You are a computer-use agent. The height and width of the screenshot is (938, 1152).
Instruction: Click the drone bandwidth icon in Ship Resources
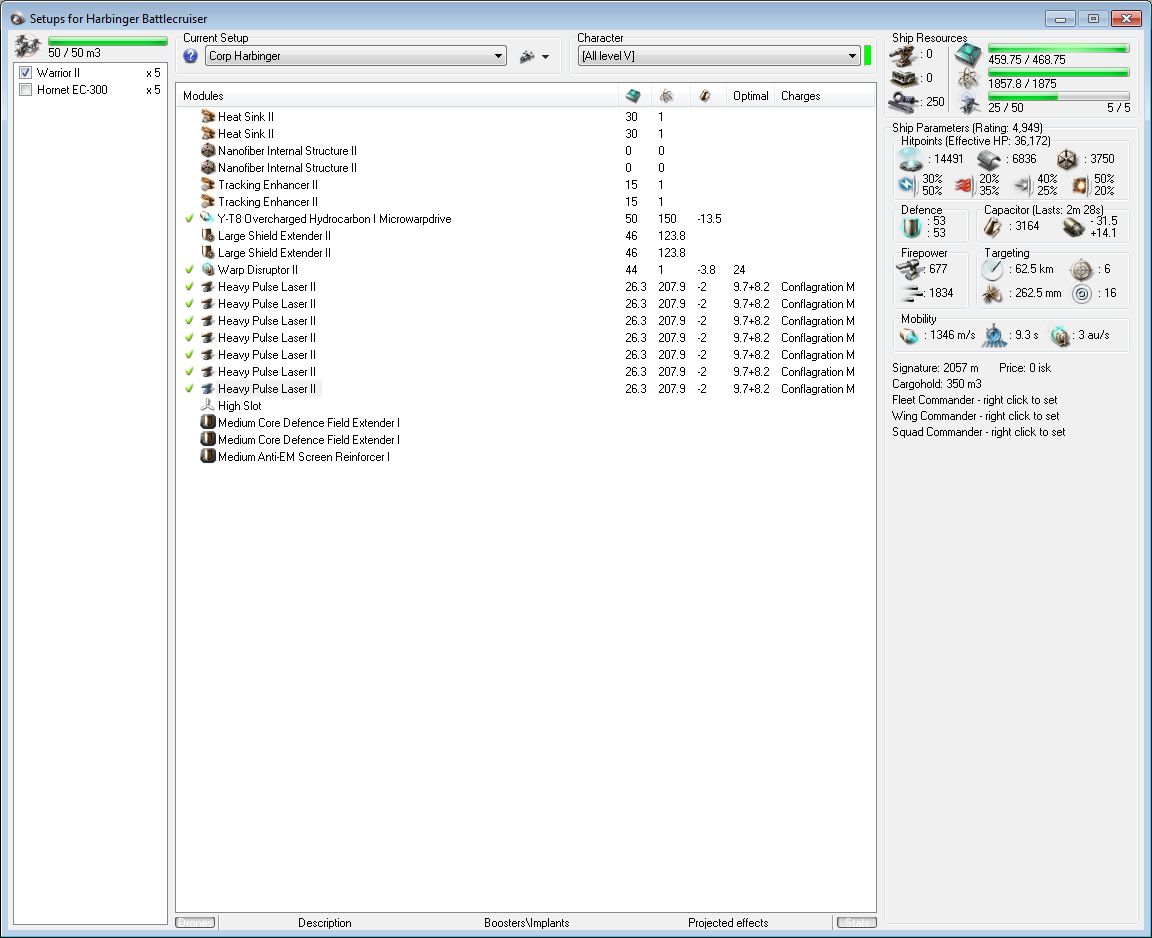tap(970, 103)
